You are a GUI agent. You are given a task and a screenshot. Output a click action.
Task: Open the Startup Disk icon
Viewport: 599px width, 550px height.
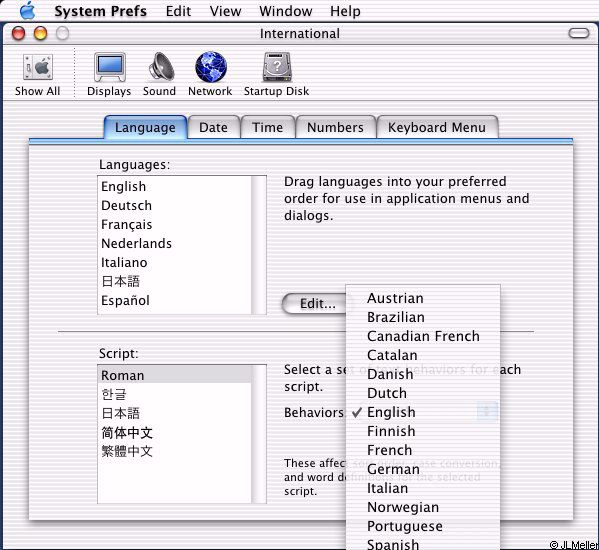[x=277, y=67]
